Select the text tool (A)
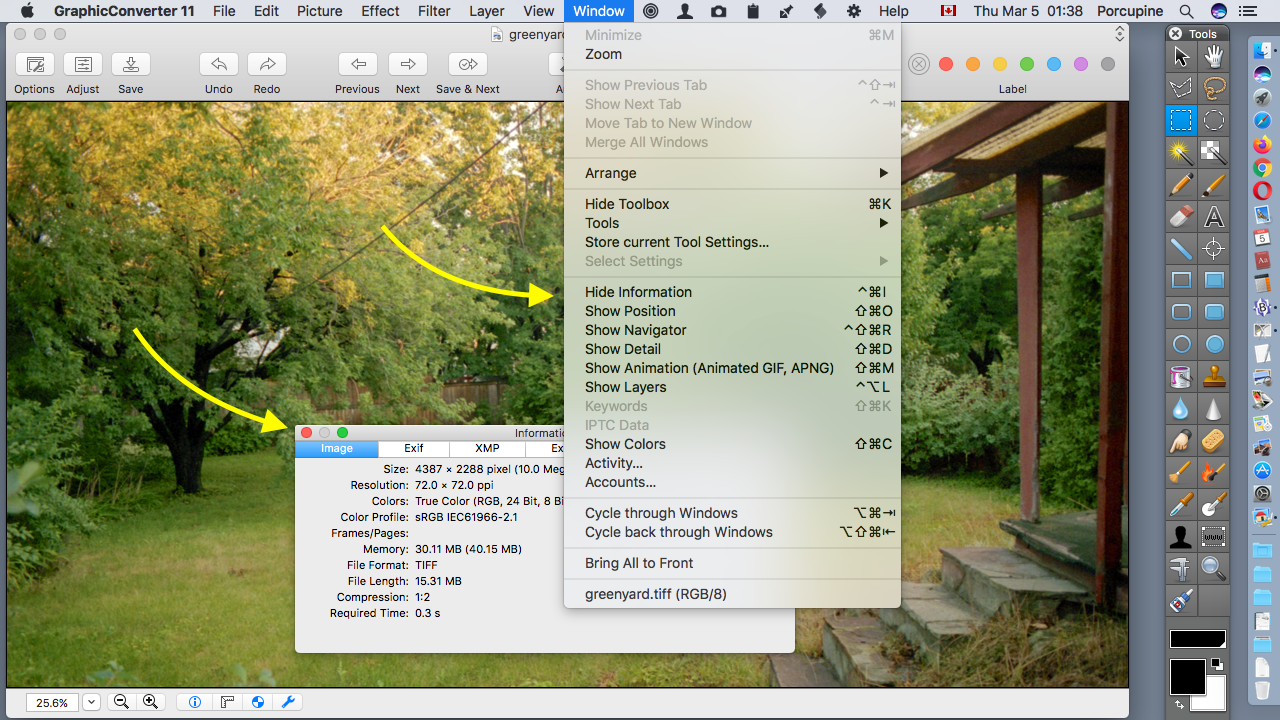This screenshot has width=1280, height=720. (1214, 217)
